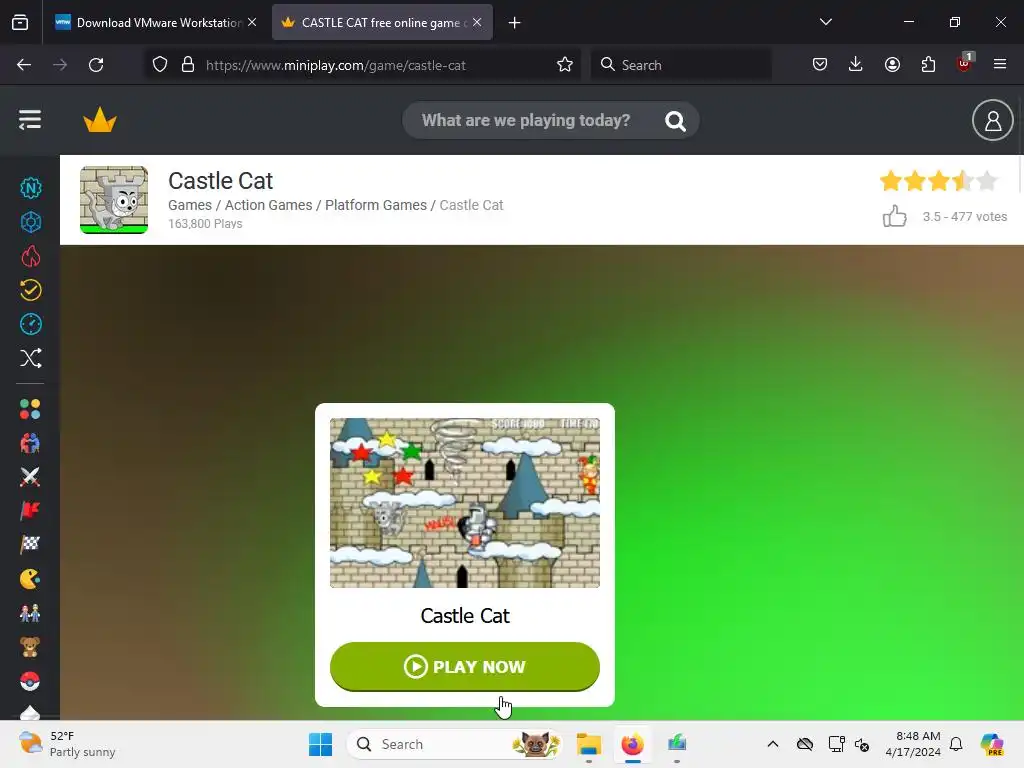Rate Castle Cat with the fifth star
This screenshot has height=768, width=1024.
click(x=987, y=181)
